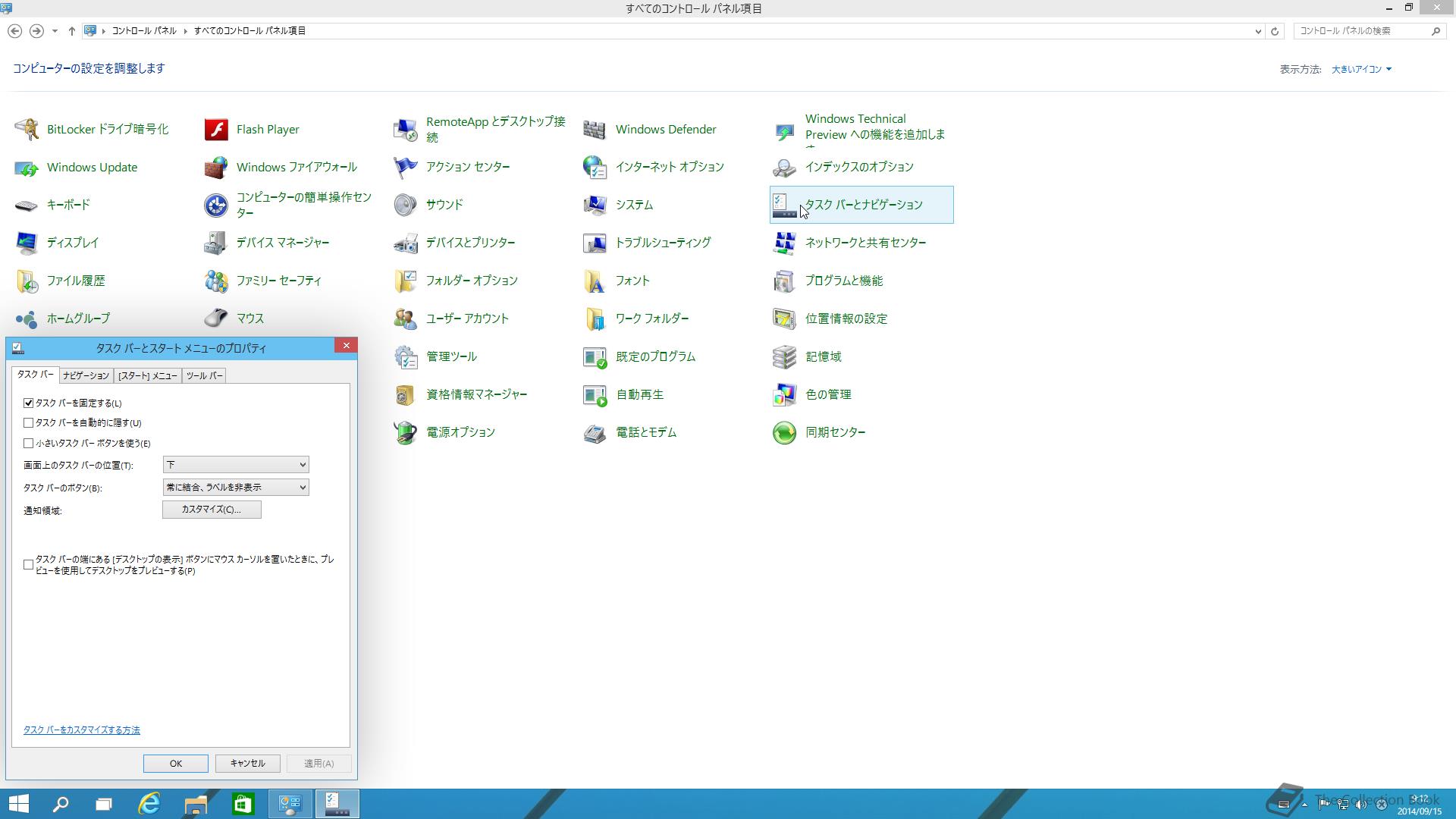
Task: Open BitLocker drive encryption icon
Action: [x=27, y=130]
